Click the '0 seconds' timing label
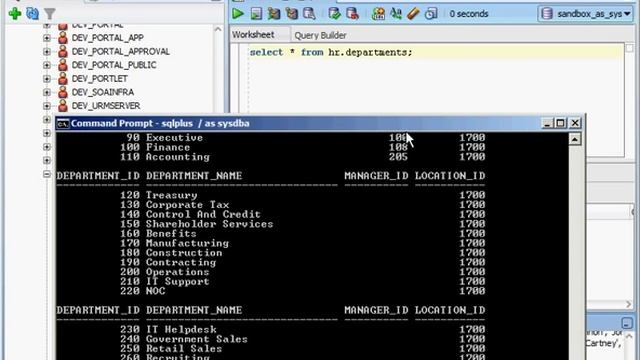The height and width of the screenshot is (360, 640). tap(469, 14)
